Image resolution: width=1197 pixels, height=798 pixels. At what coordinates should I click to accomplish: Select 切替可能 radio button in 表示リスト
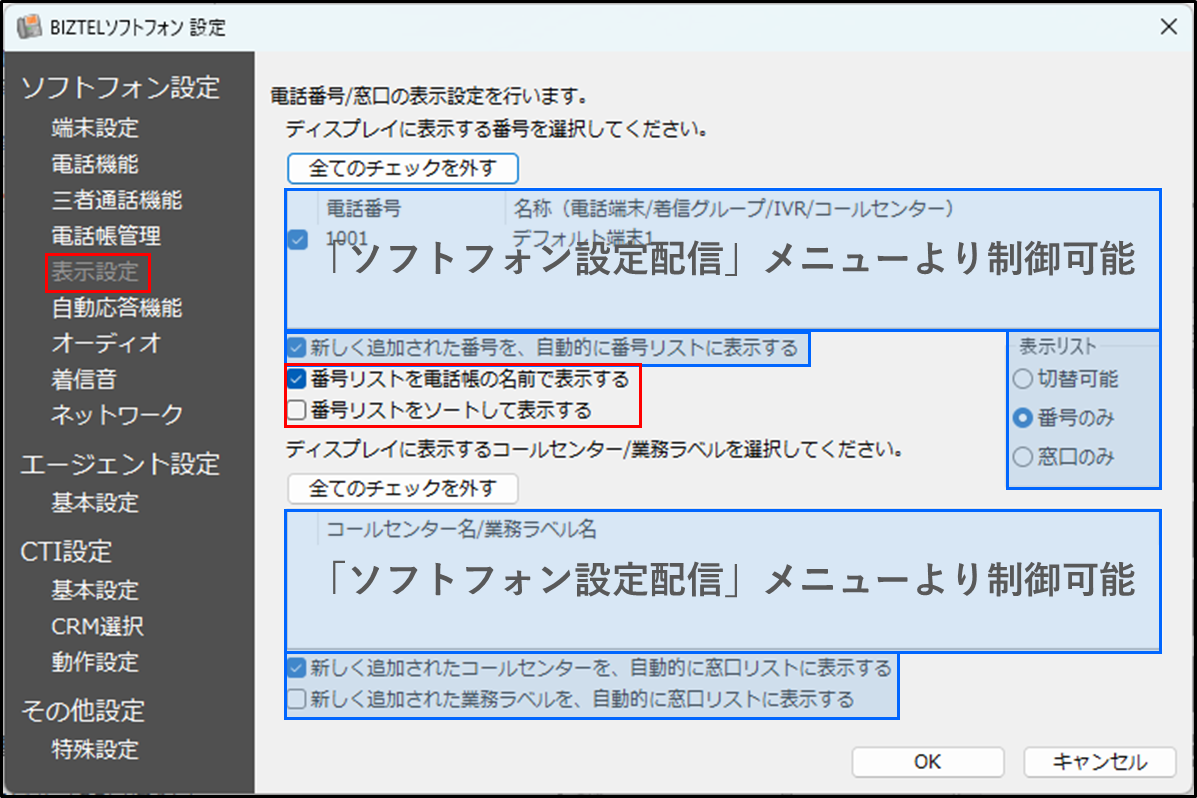1022,379
